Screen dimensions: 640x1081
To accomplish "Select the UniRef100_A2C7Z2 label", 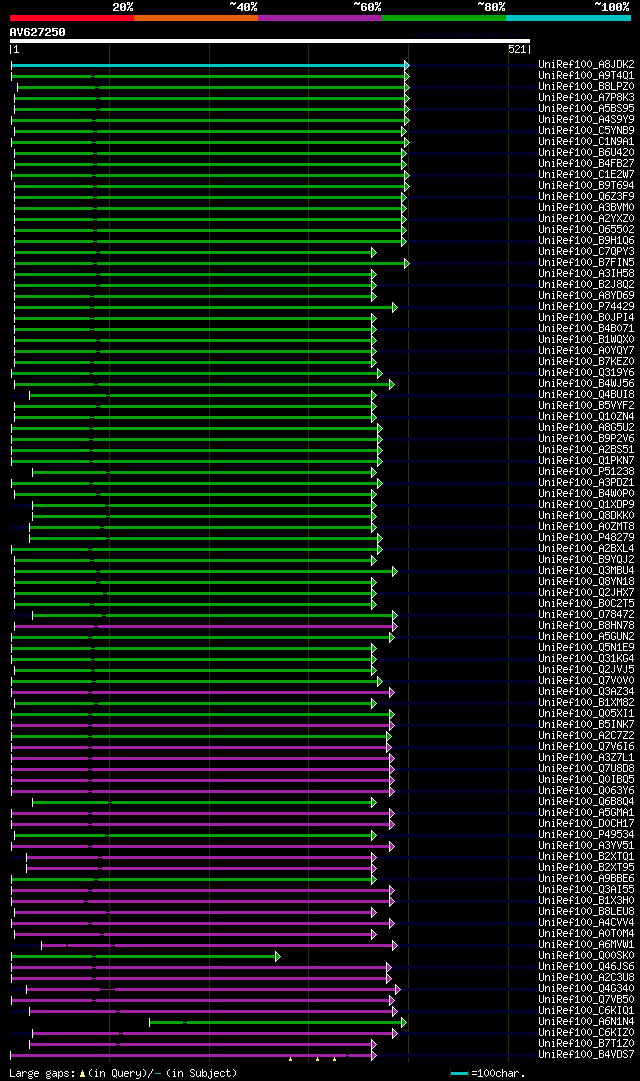I will (586, 736).
